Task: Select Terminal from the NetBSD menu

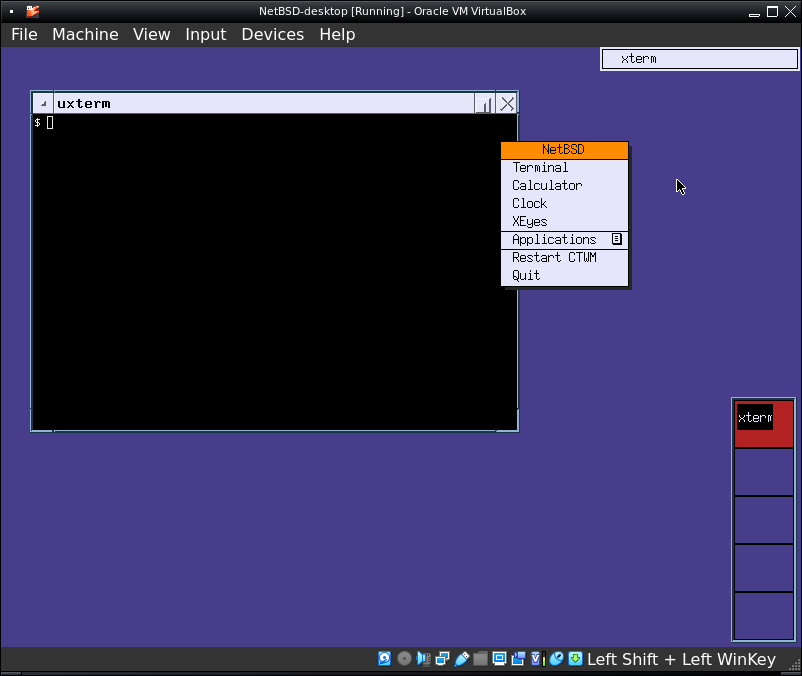Action: point(540,168)
